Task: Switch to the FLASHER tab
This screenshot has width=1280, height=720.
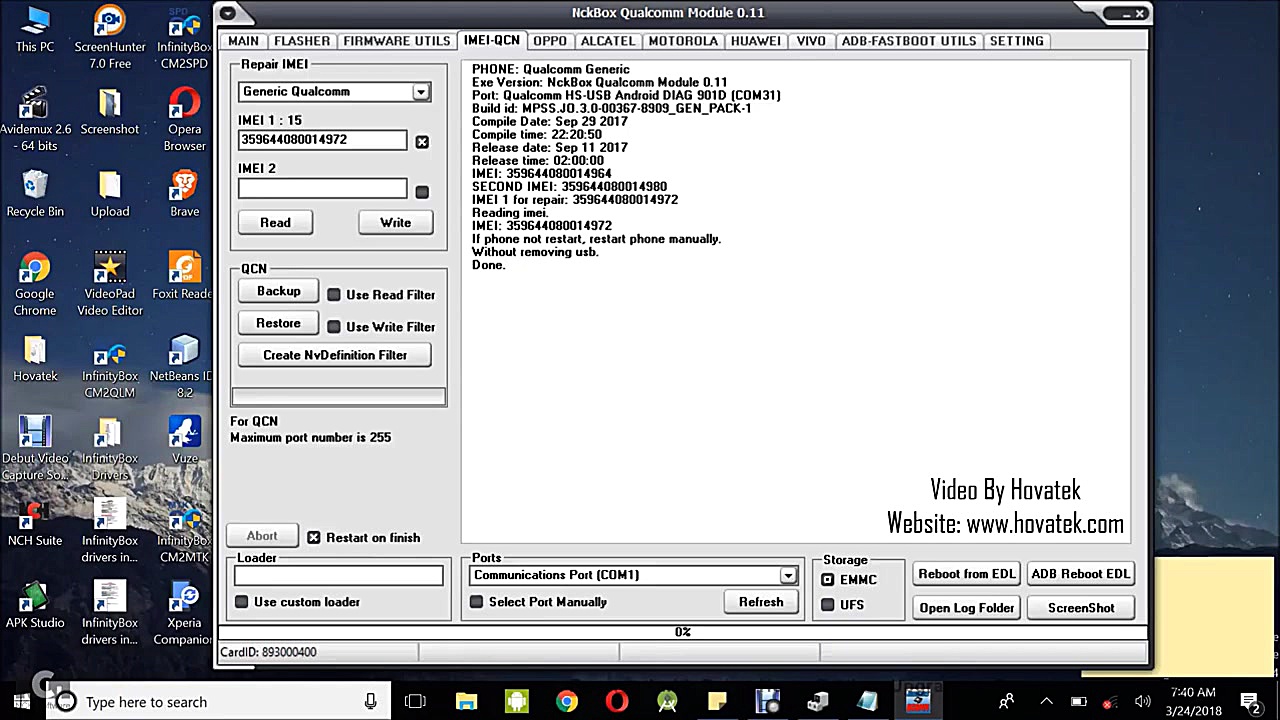Action: (x=302, y=41)
